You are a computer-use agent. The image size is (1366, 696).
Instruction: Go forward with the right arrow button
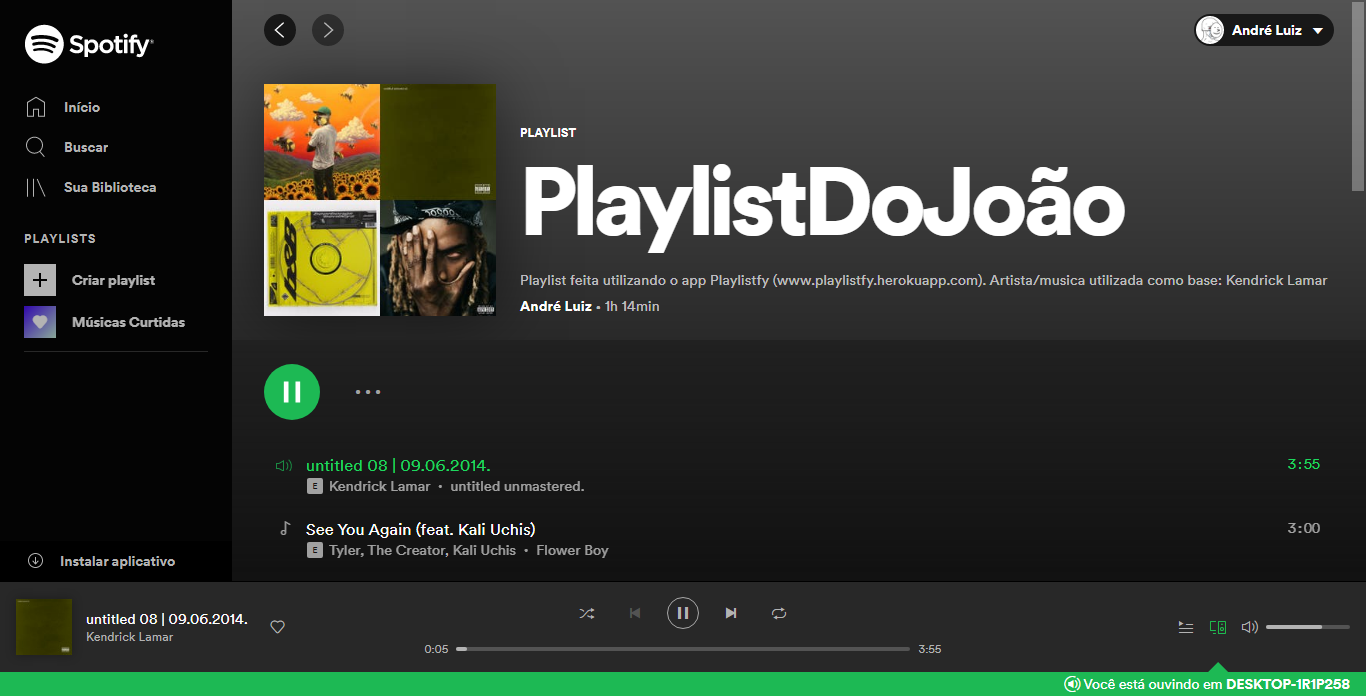click(328, 30)
